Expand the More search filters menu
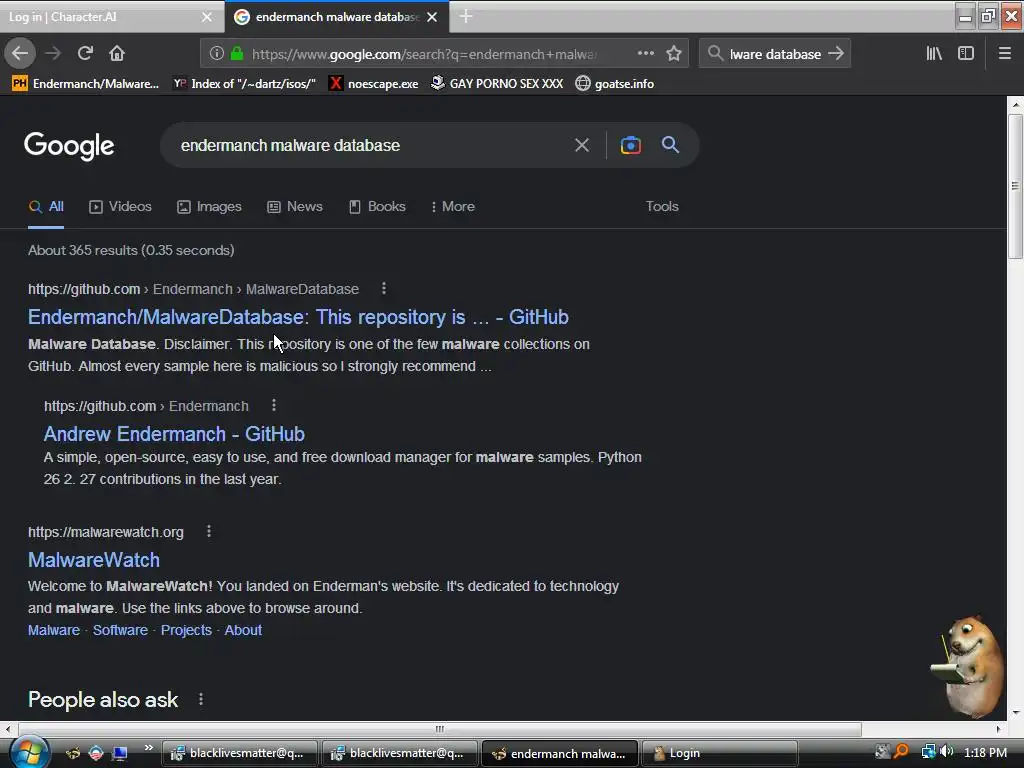This screenshot has height=768, width=1024. [453, 206]
